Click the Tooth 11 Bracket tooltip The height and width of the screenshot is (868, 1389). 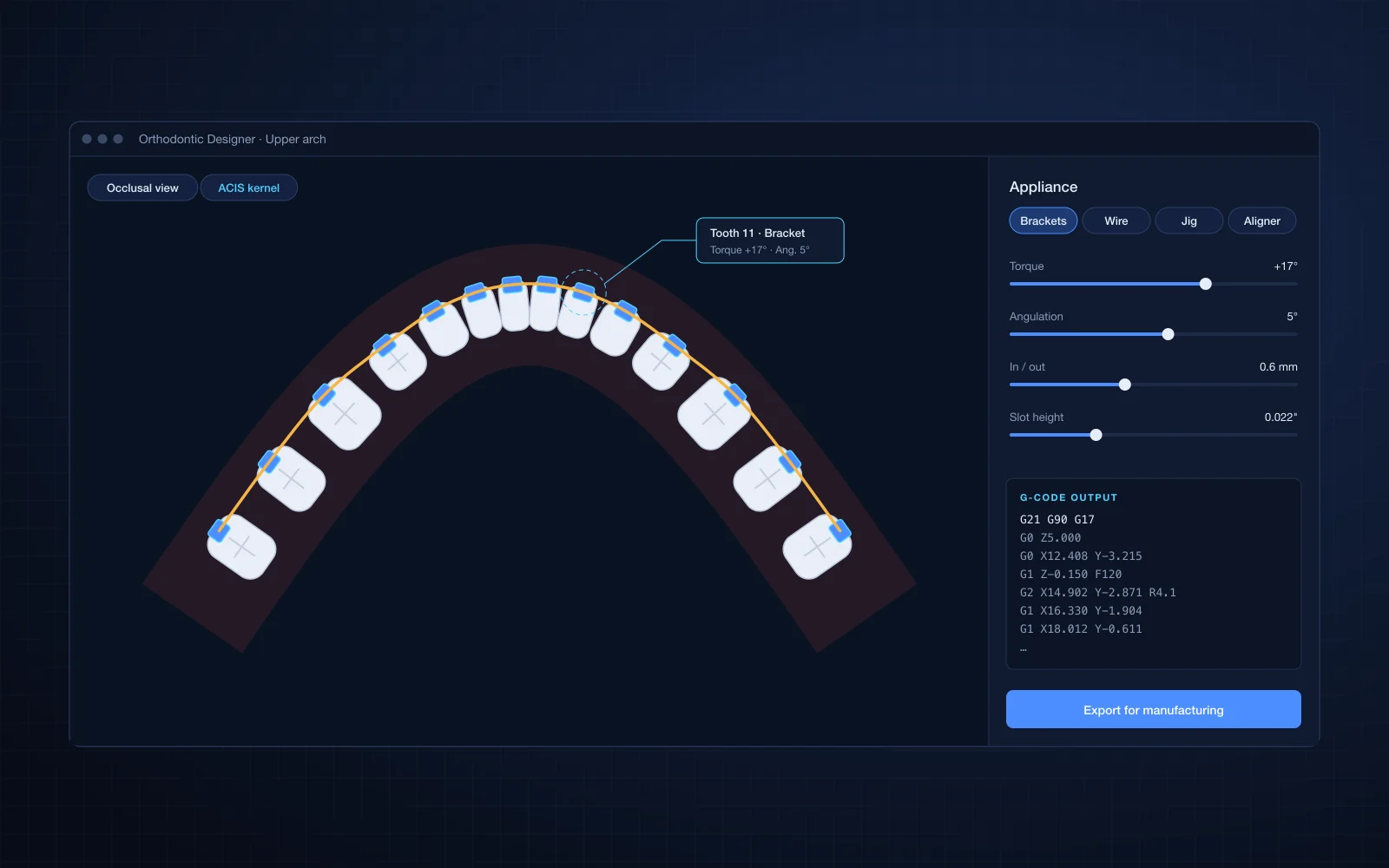click(770, 240)
